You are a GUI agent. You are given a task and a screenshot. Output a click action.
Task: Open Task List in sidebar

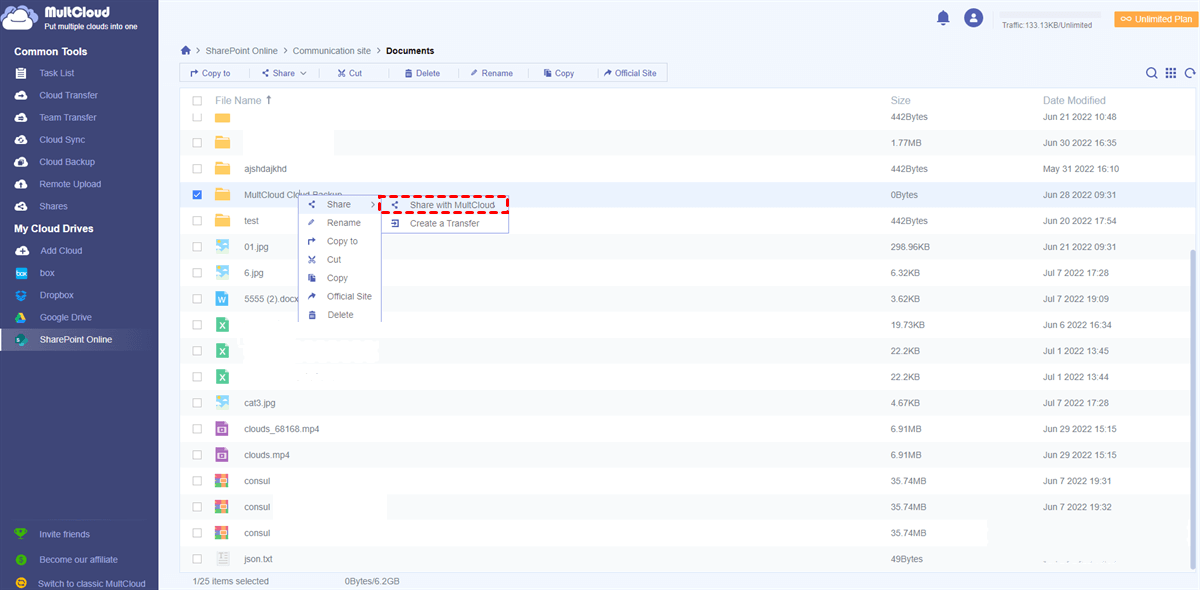pyautogui.click(x=56, y=73)
